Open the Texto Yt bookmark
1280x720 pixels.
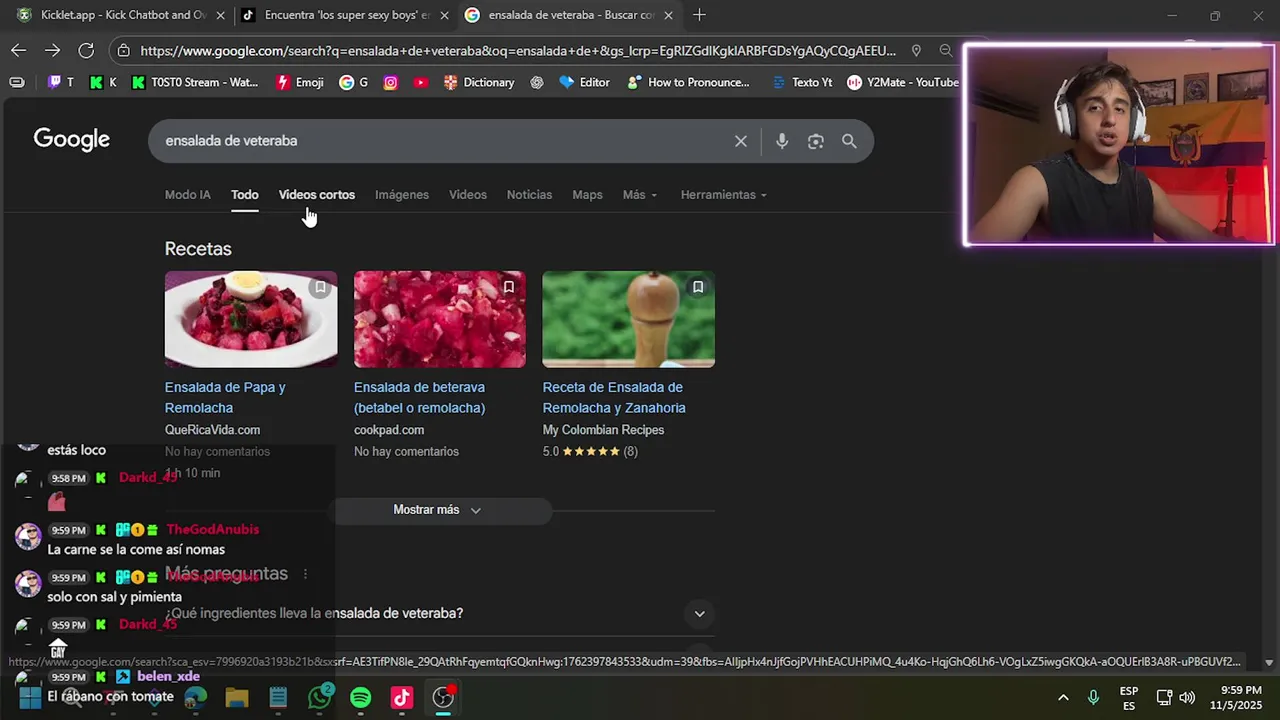click(x=802, y=82)
